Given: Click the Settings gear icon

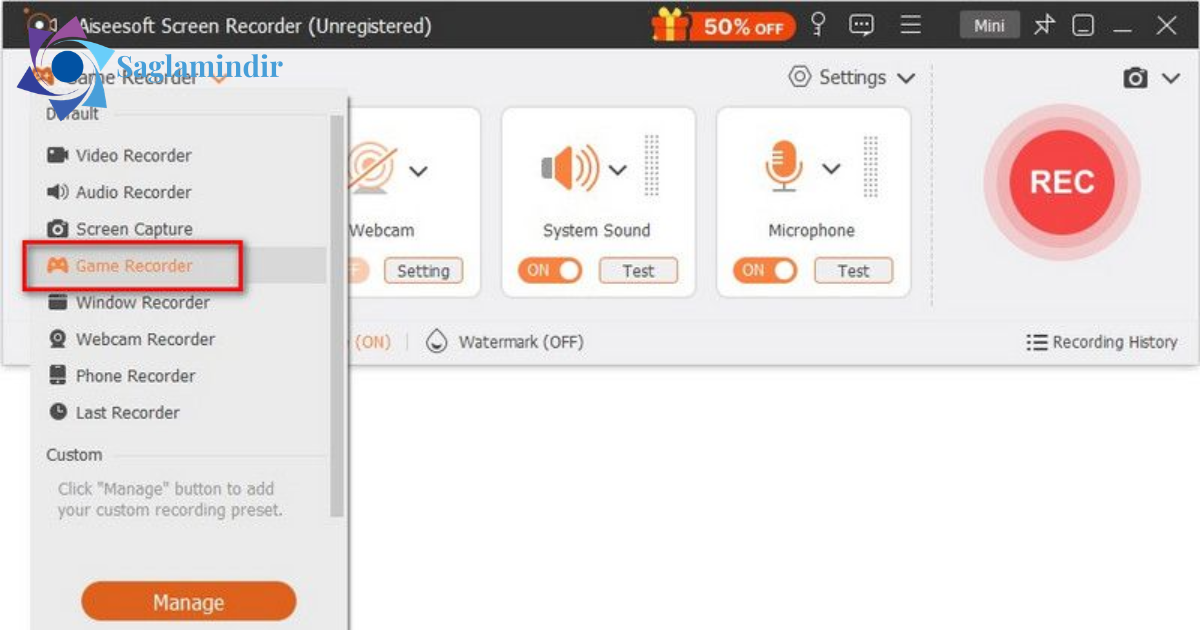Looking at the screenshot, I should pyautogui.click(x=799, y=77).
